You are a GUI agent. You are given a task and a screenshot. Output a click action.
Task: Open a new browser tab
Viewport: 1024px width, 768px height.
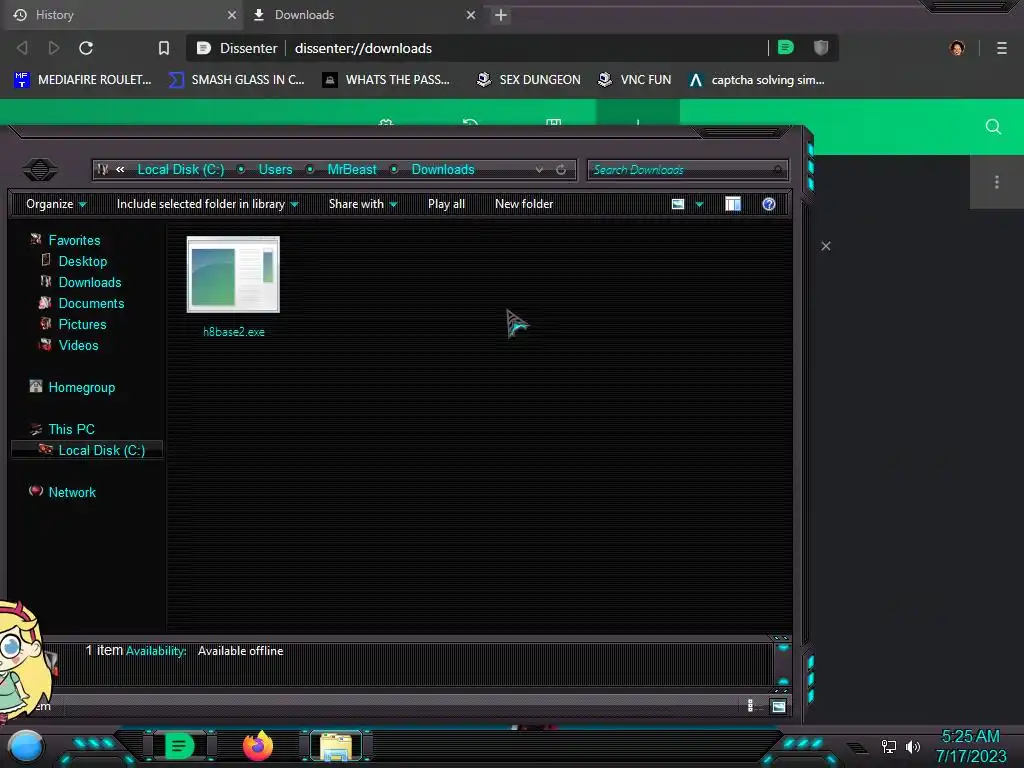tap(501, 15)
